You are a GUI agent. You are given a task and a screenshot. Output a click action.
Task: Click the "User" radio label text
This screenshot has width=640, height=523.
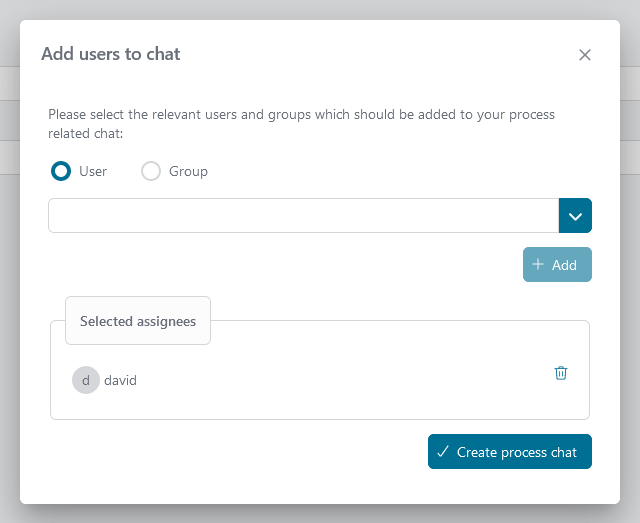pyautogui.click(x=93, y=171)
